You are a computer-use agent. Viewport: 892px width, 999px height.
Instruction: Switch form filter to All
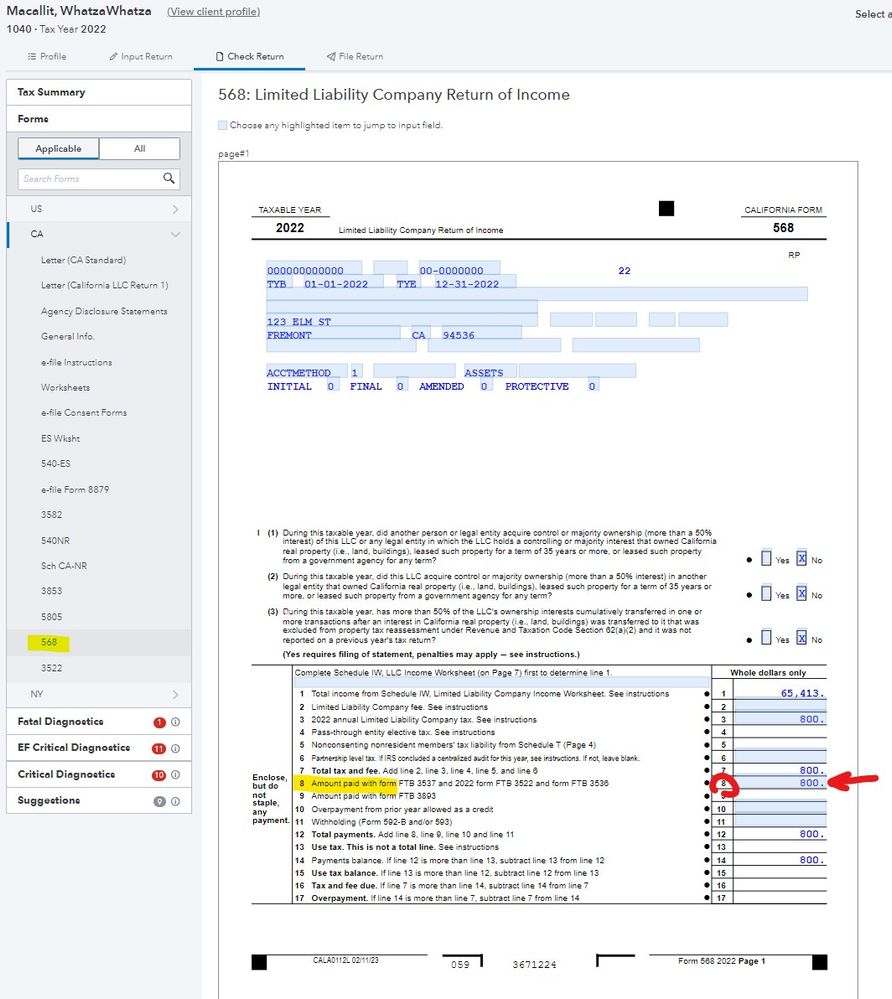click(x=139, y=149)
